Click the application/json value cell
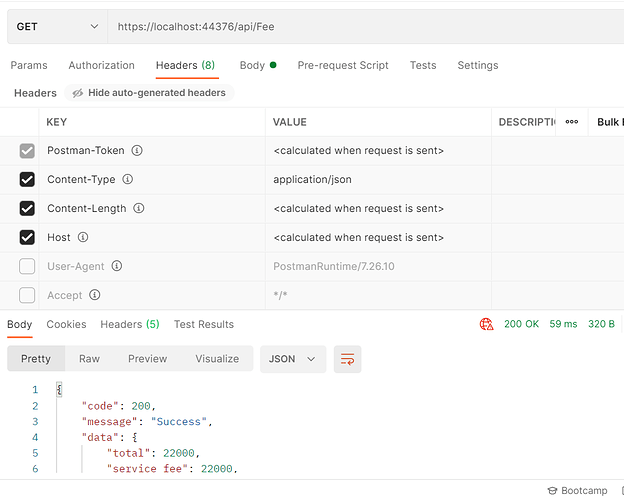Image resolution: width=624 pixels, height=500 pixels. 378,180
